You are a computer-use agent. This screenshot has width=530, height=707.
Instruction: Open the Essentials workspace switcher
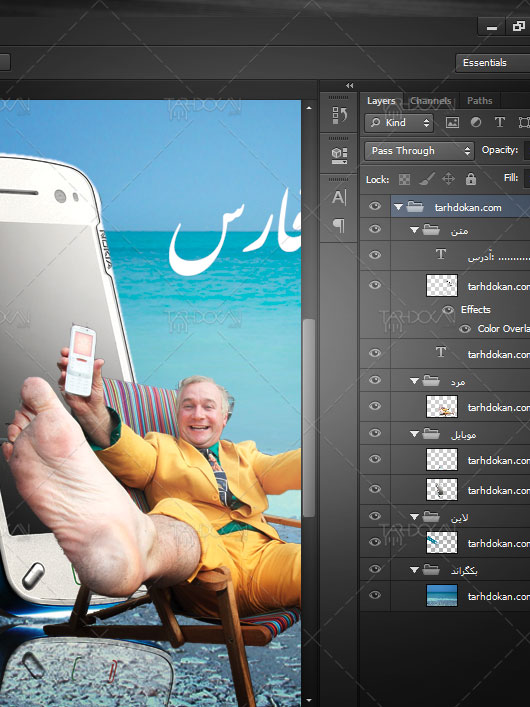[493, 63]
